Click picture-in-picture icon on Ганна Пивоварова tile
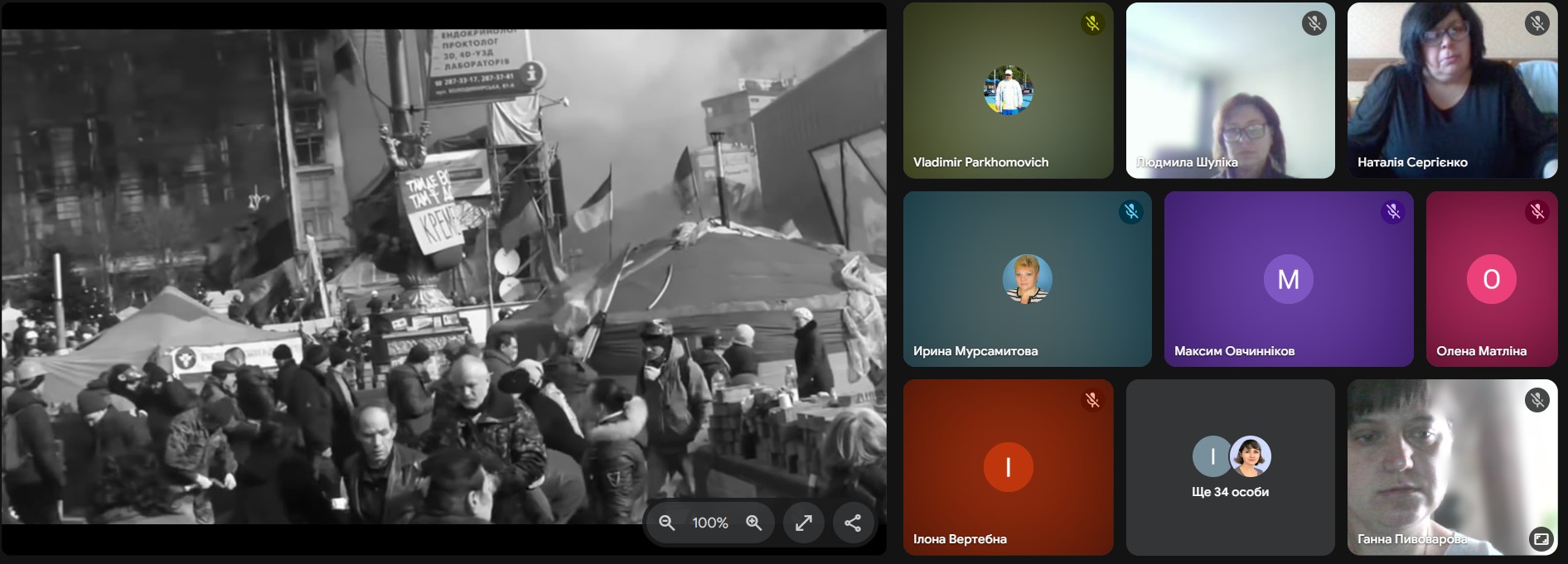The height and width of the screenshot is (564, 1568). pos(1541,539)
